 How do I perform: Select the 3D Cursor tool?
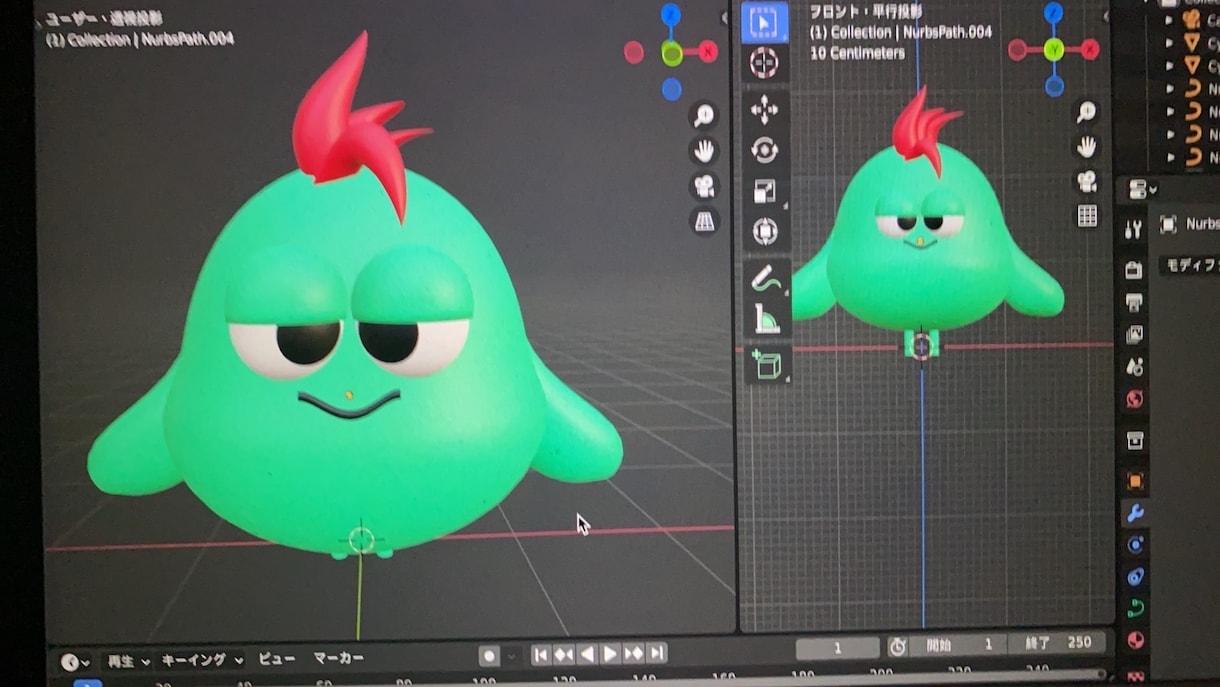point(765,63)
